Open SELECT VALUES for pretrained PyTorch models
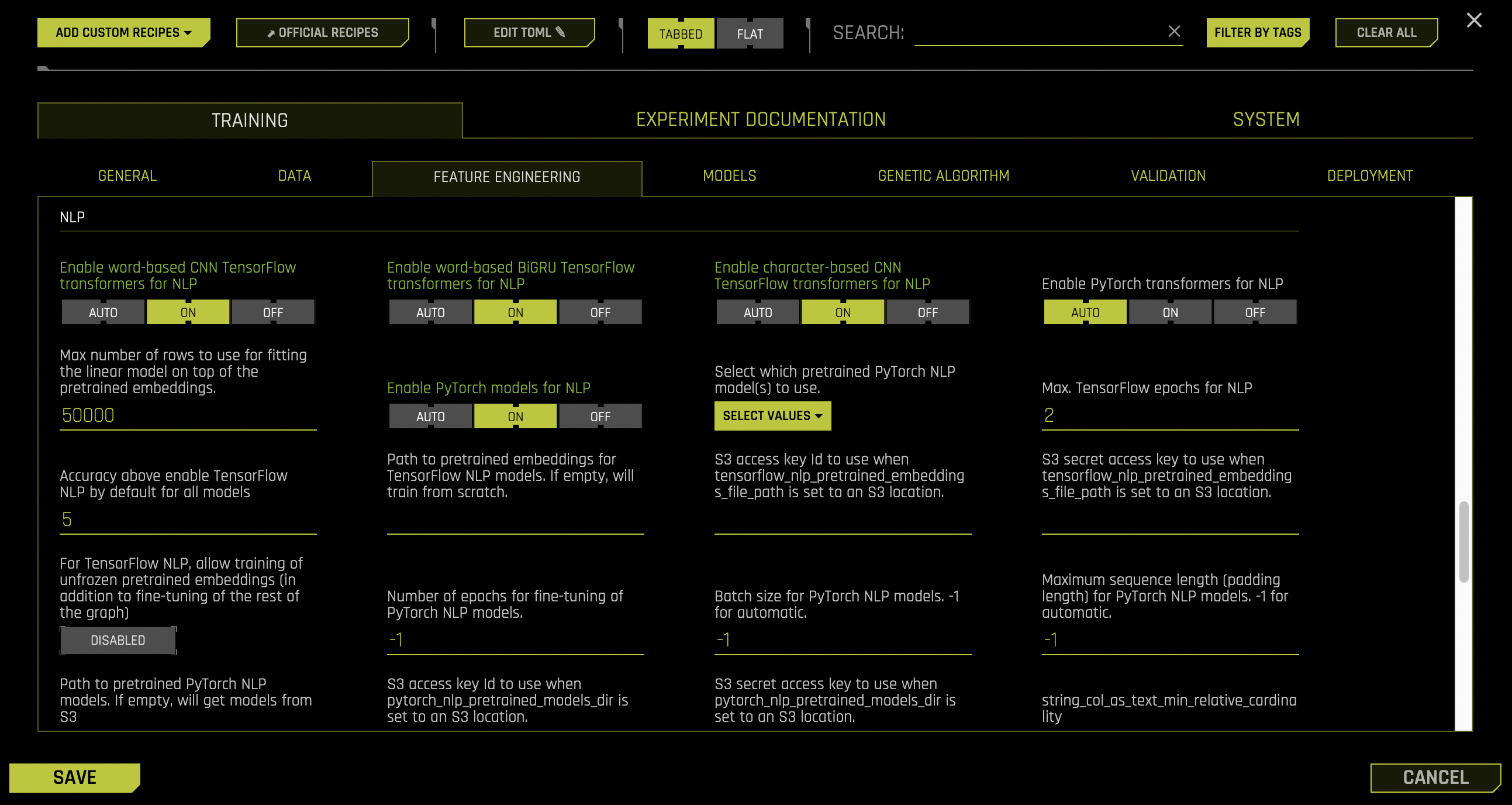Image resolution: width=1512 pixels, height=805 pixels. [x=772, y=416]
